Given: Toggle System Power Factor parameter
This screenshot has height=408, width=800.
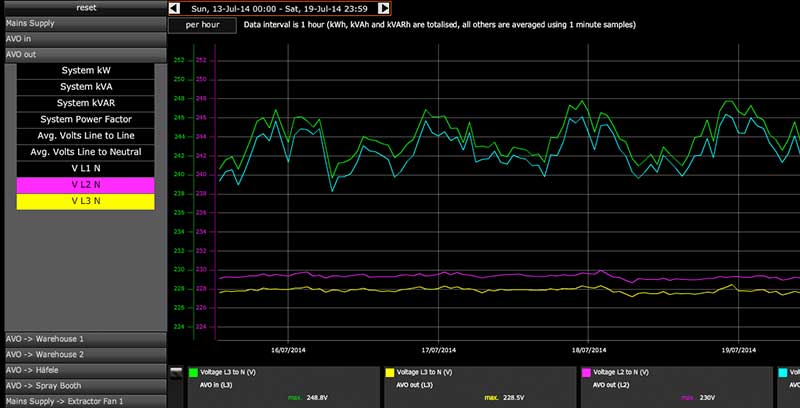Looking at the screenshot, I should [x=86, y=120].
